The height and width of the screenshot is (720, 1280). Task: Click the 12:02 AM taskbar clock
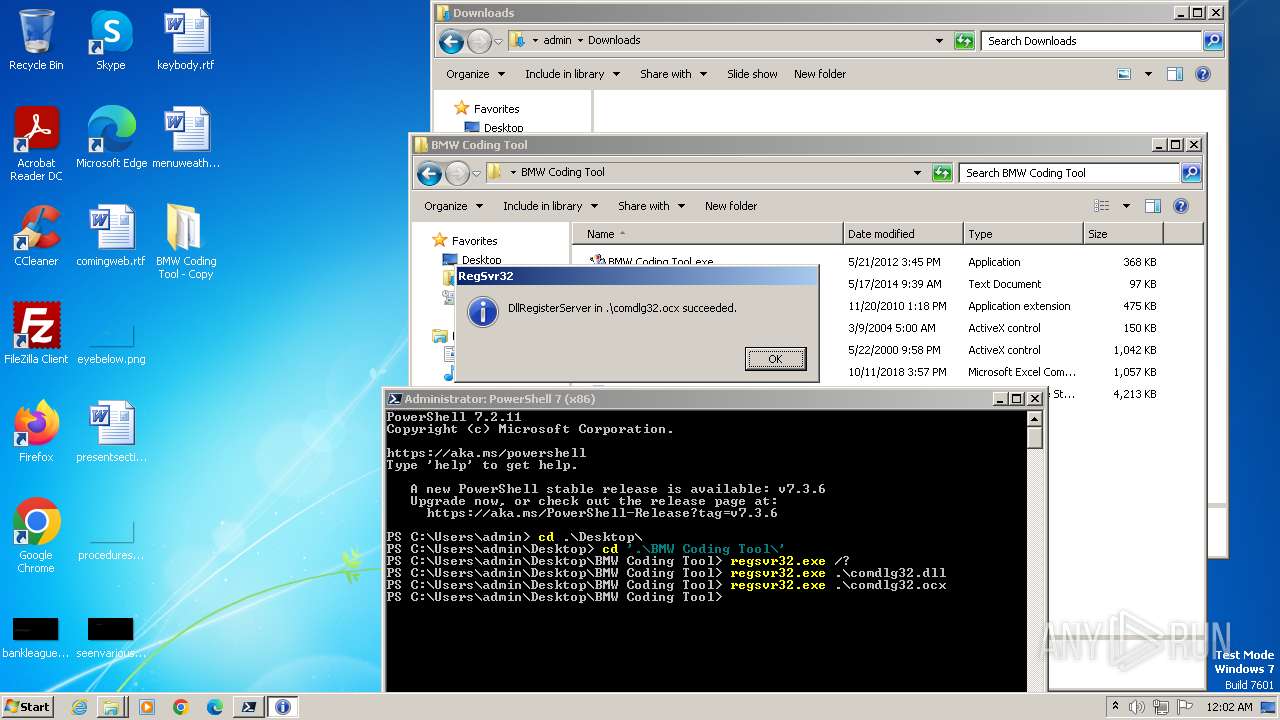click(x=1229, y=707)
